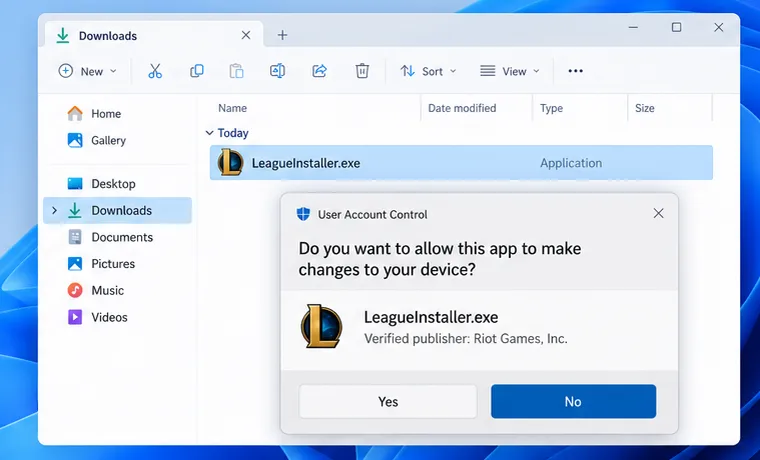760x460 pixels.
Task: Click the League icon in file list
Action: 230,162
